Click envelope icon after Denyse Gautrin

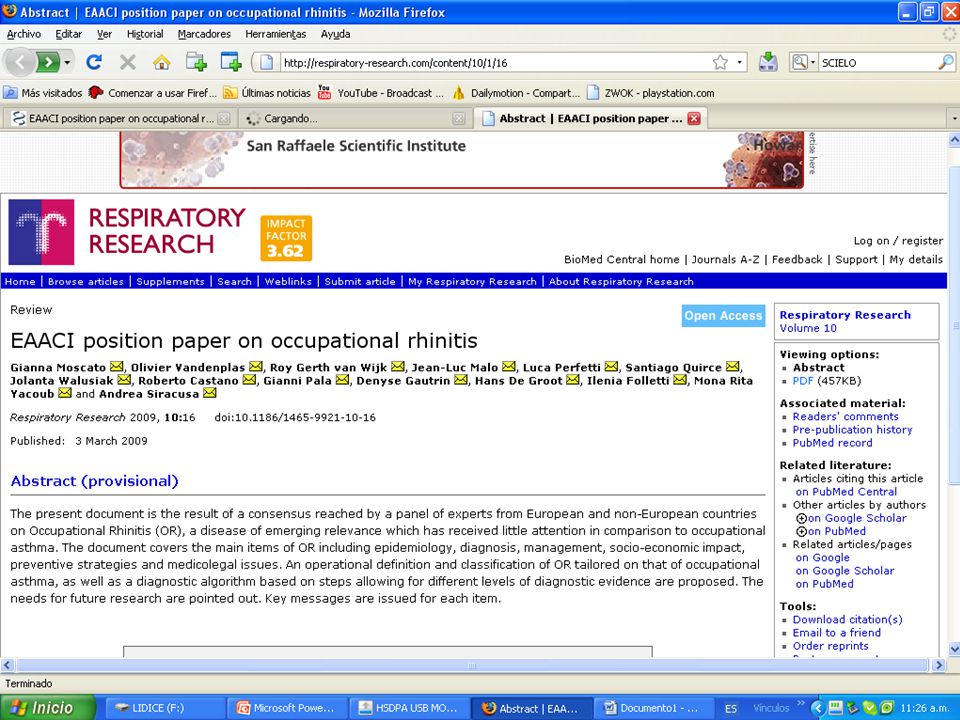(x=461, y=380)
